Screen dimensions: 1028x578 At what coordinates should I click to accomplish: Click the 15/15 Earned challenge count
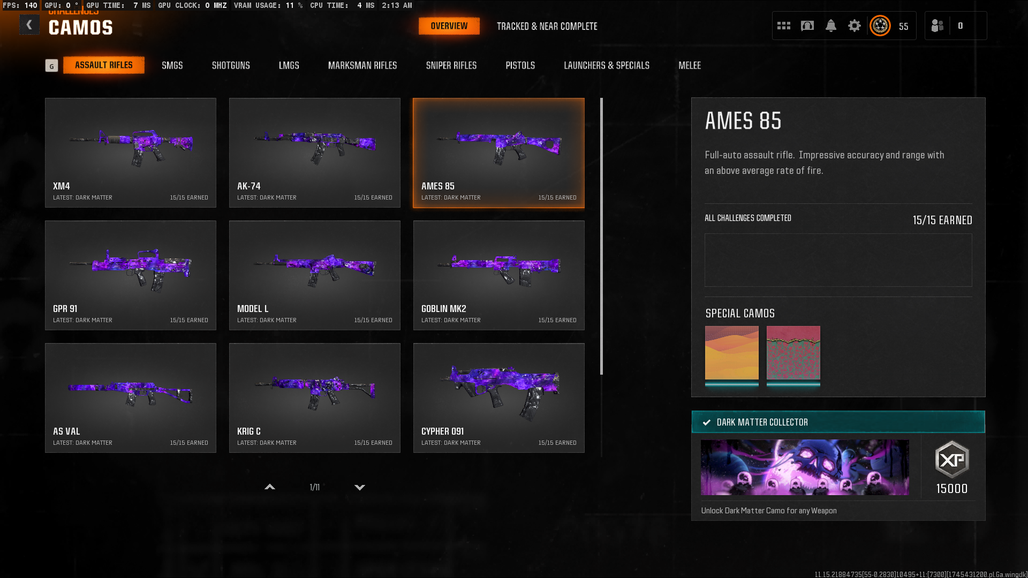coord(942,220)
